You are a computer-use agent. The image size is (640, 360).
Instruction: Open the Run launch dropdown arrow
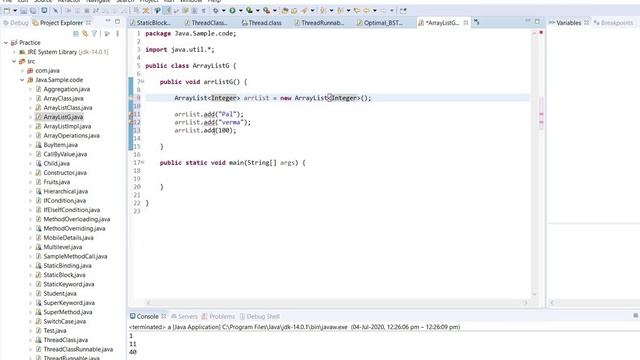click(240, 11)
